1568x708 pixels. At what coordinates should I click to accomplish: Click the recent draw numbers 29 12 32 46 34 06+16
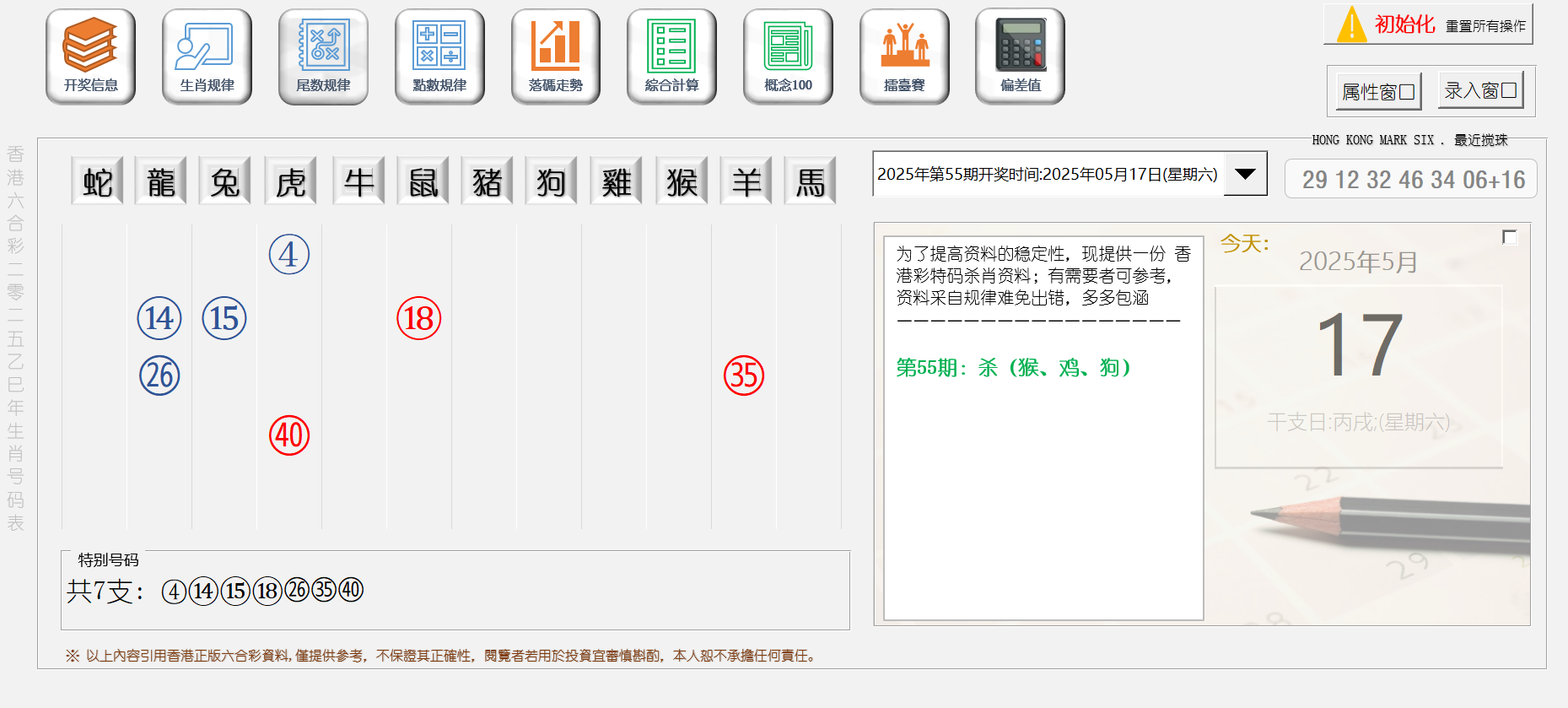[x=1413, y=180]
